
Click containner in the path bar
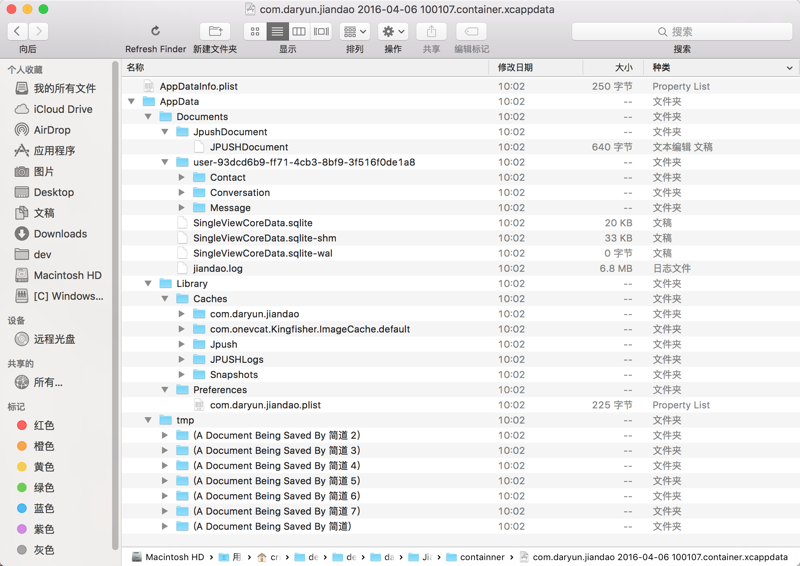pyautogui.click(x=476, y=557)
